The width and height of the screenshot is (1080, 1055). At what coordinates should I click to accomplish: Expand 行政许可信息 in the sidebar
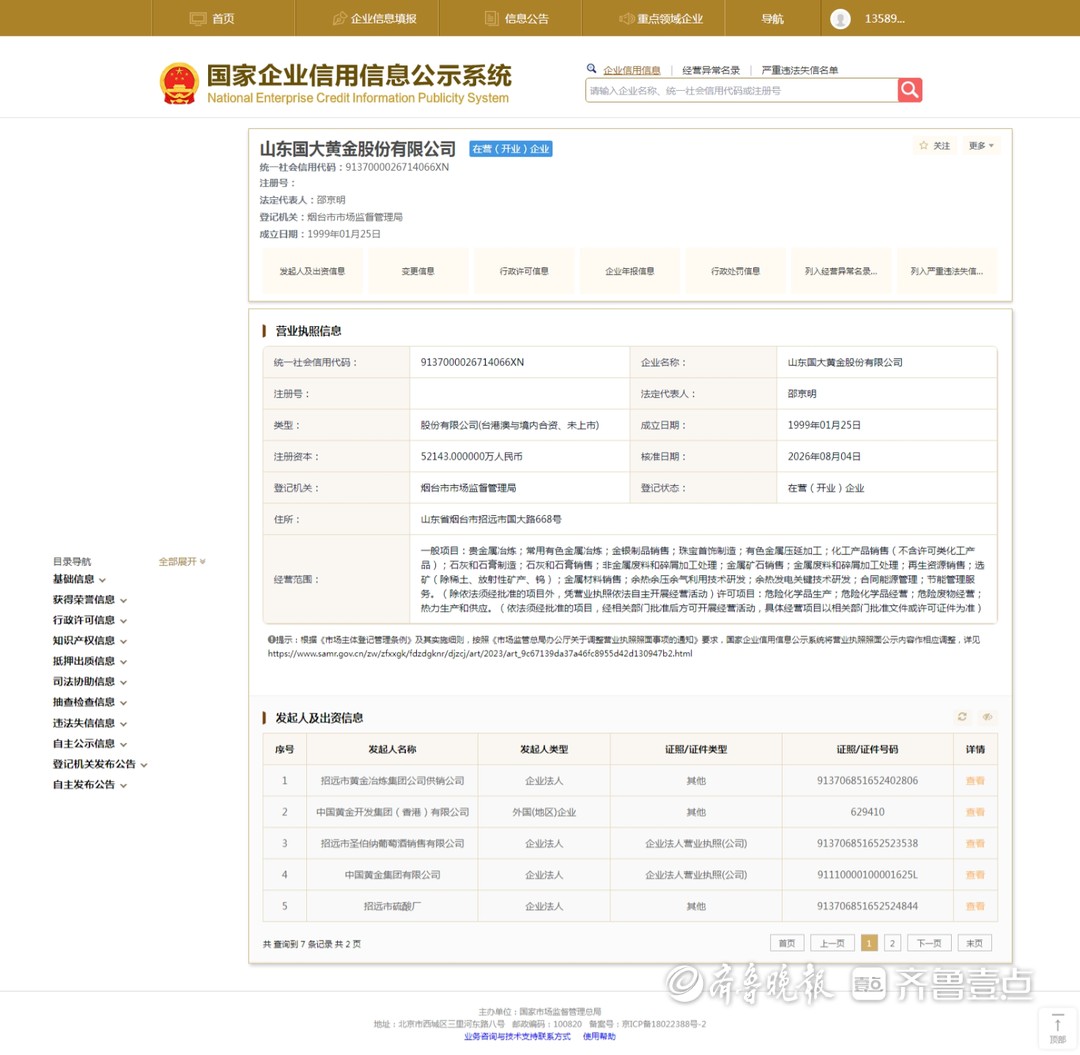click(90, 620)
